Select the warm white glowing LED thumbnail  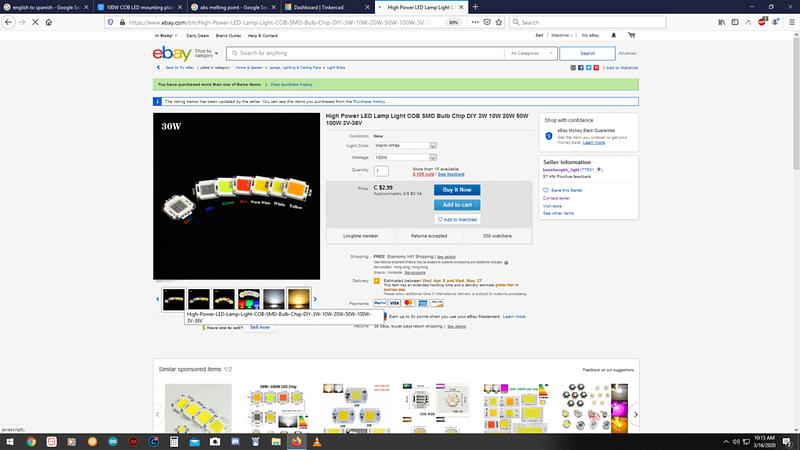click(298, 299)
